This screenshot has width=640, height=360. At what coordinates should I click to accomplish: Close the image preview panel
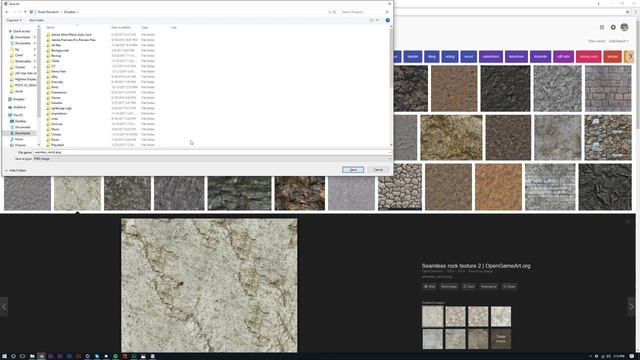point(628,221)
